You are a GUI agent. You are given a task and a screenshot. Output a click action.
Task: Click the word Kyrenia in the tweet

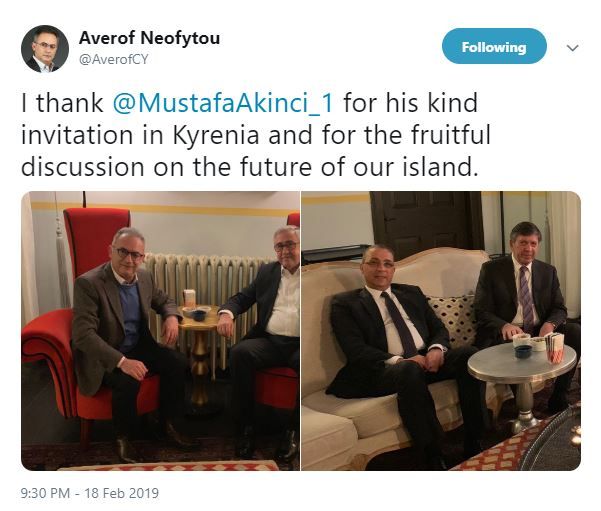pos(216,136)
